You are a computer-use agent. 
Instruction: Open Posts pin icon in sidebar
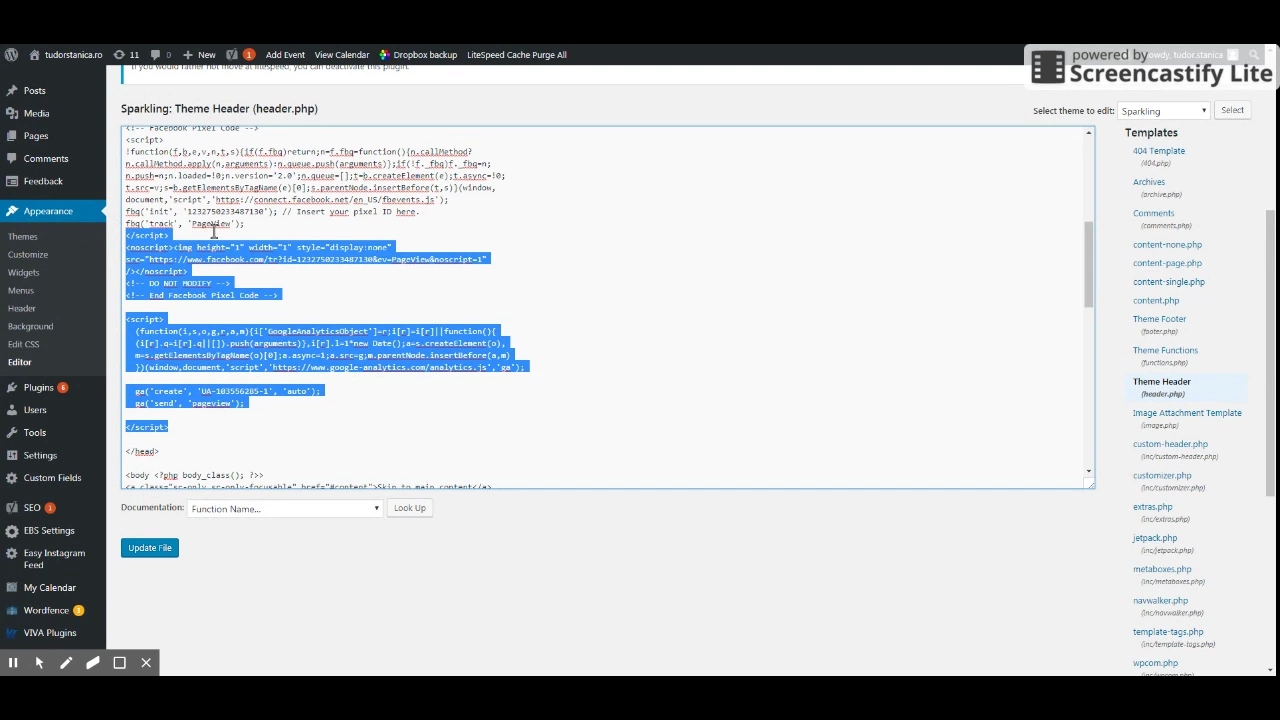12,91
